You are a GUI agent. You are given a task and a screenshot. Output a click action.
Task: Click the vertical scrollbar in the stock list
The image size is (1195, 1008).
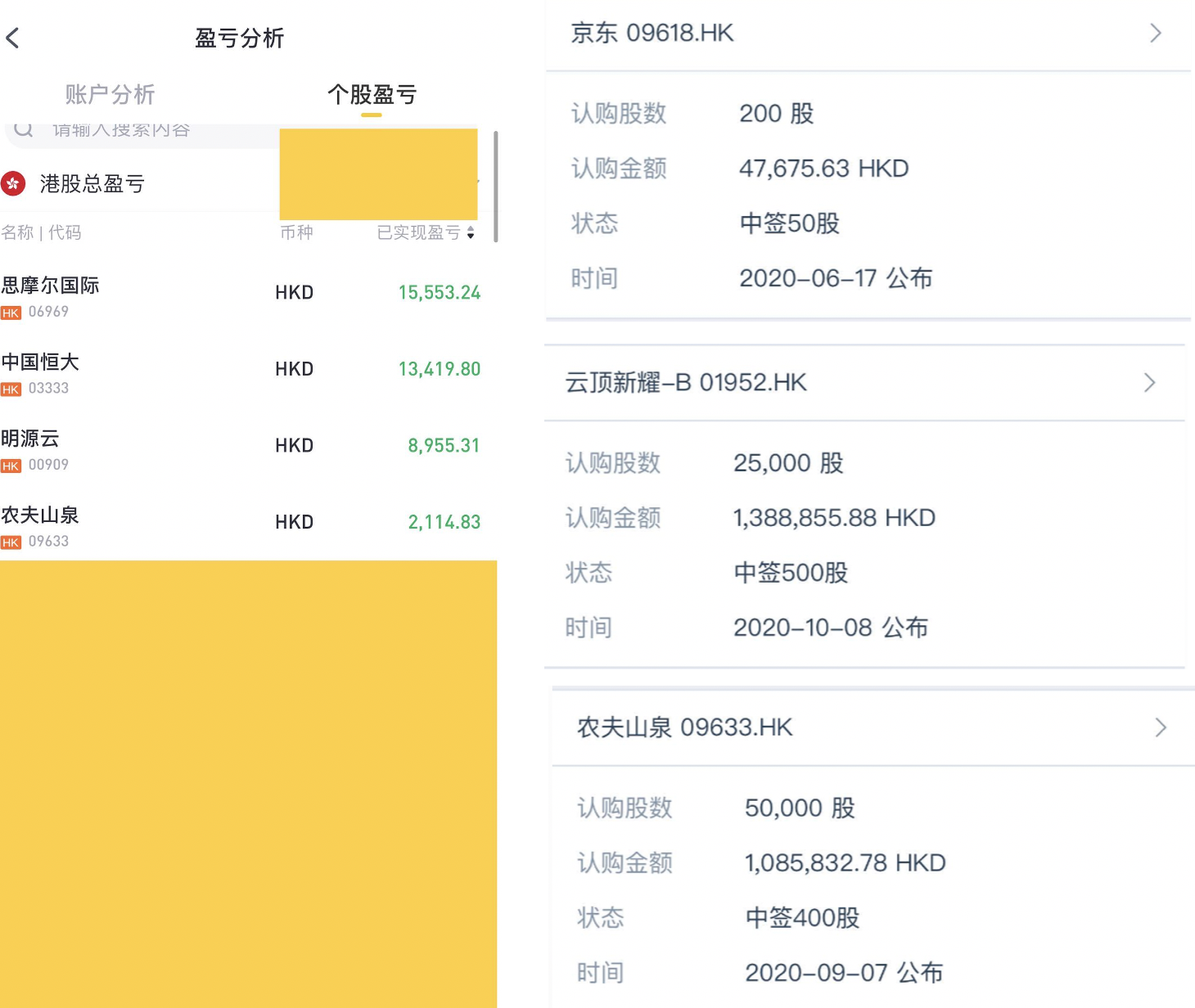click(x=495, y=187)
